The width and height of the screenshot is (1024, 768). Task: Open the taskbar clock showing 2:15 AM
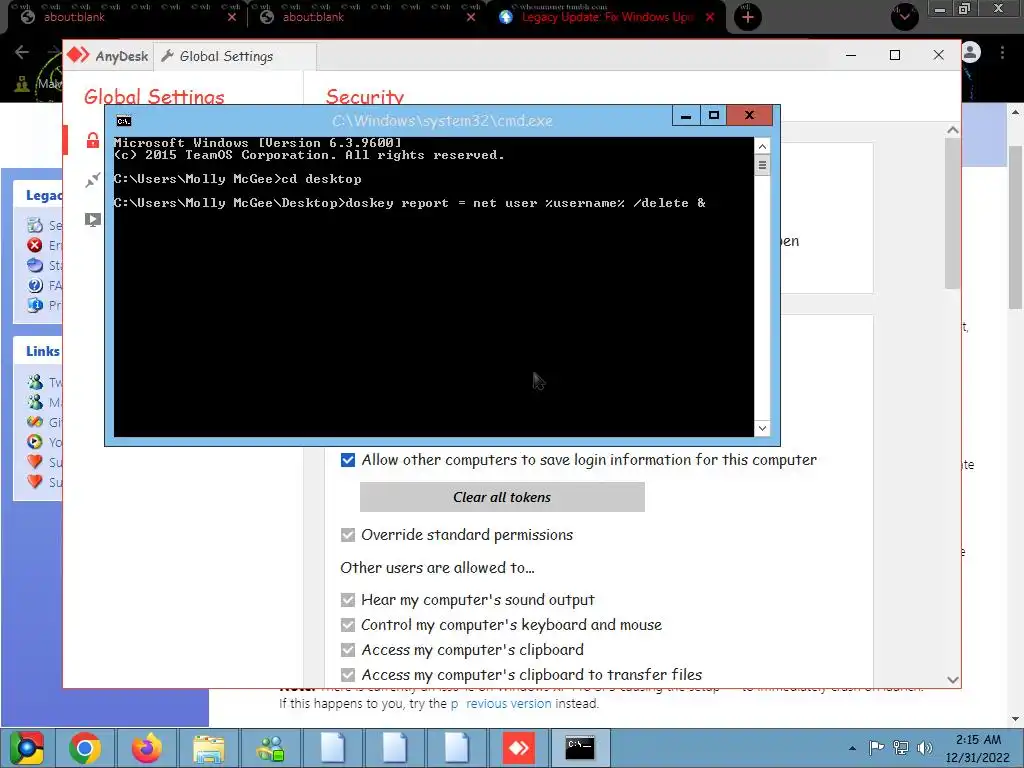tap(978, 748)
